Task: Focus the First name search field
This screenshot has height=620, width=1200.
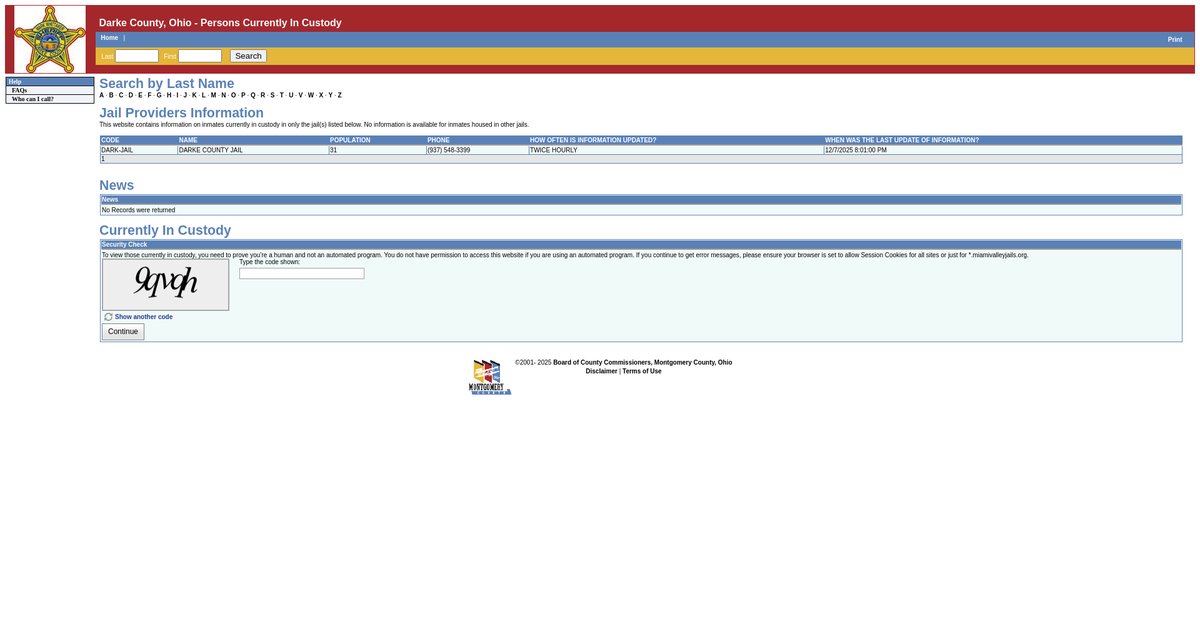Action: click(200, 56)
